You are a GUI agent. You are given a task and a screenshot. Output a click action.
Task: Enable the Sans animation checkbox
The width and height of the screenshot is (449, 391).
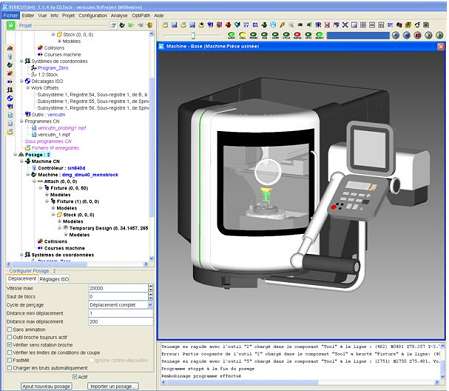[10, 329]
